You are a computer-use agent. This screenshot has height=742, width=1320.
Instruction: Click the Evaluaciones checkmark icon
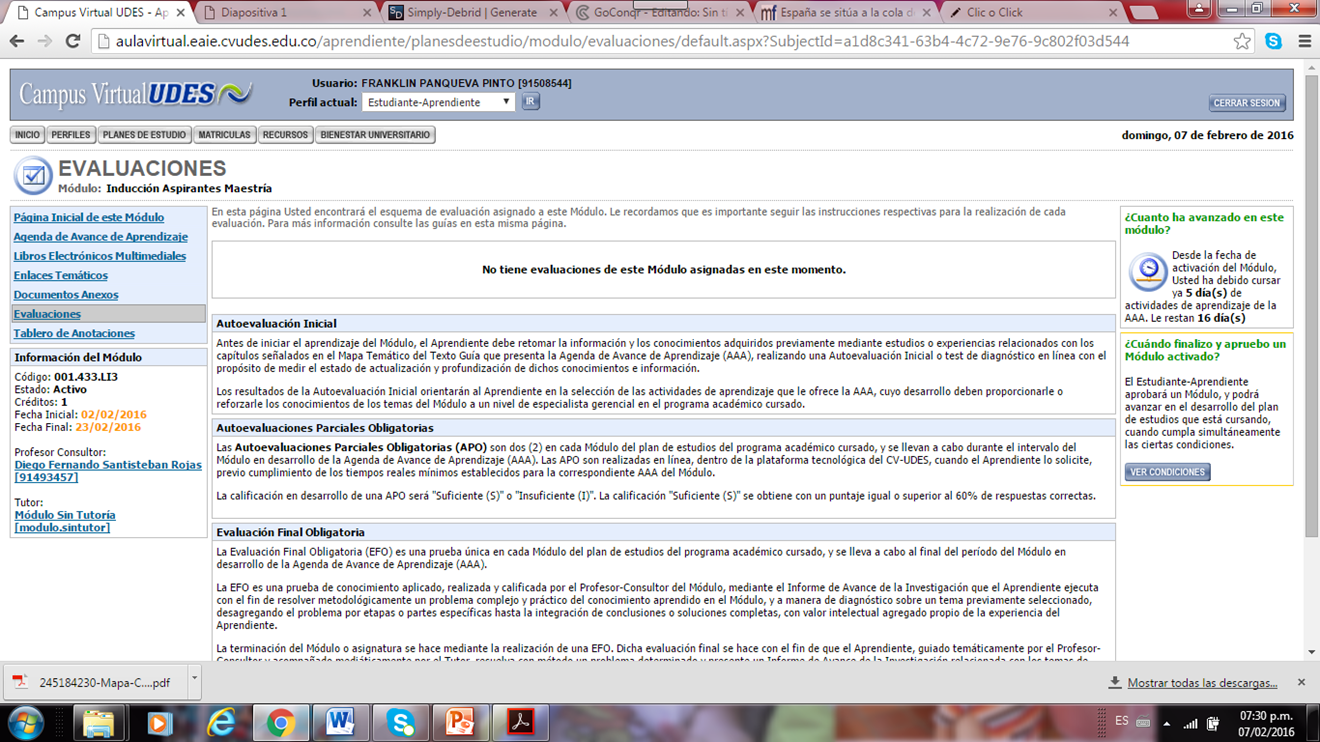coord(33,176)
